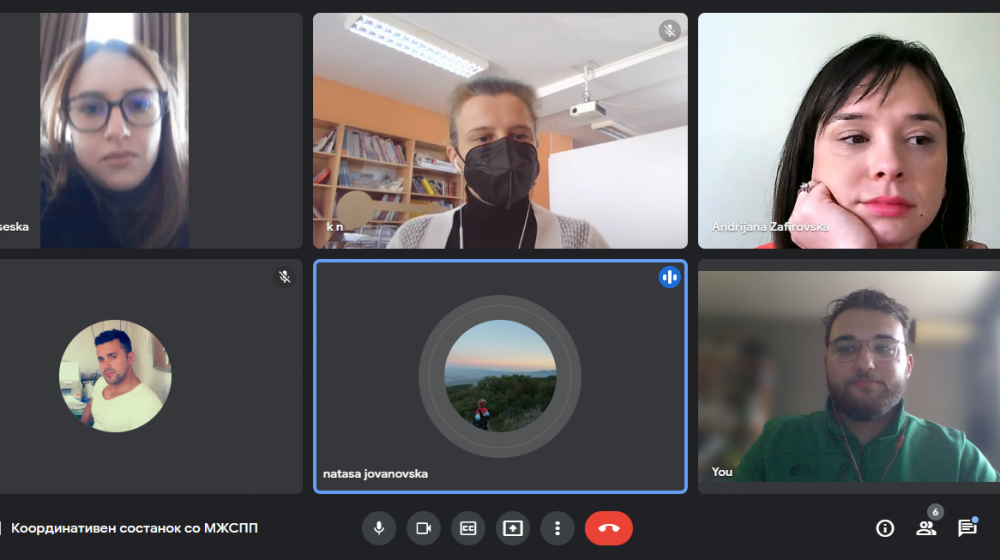Click the muted mic icon on profile-photo tile
The height and width of the screenshot is (560, 1000).
(284, 277)
